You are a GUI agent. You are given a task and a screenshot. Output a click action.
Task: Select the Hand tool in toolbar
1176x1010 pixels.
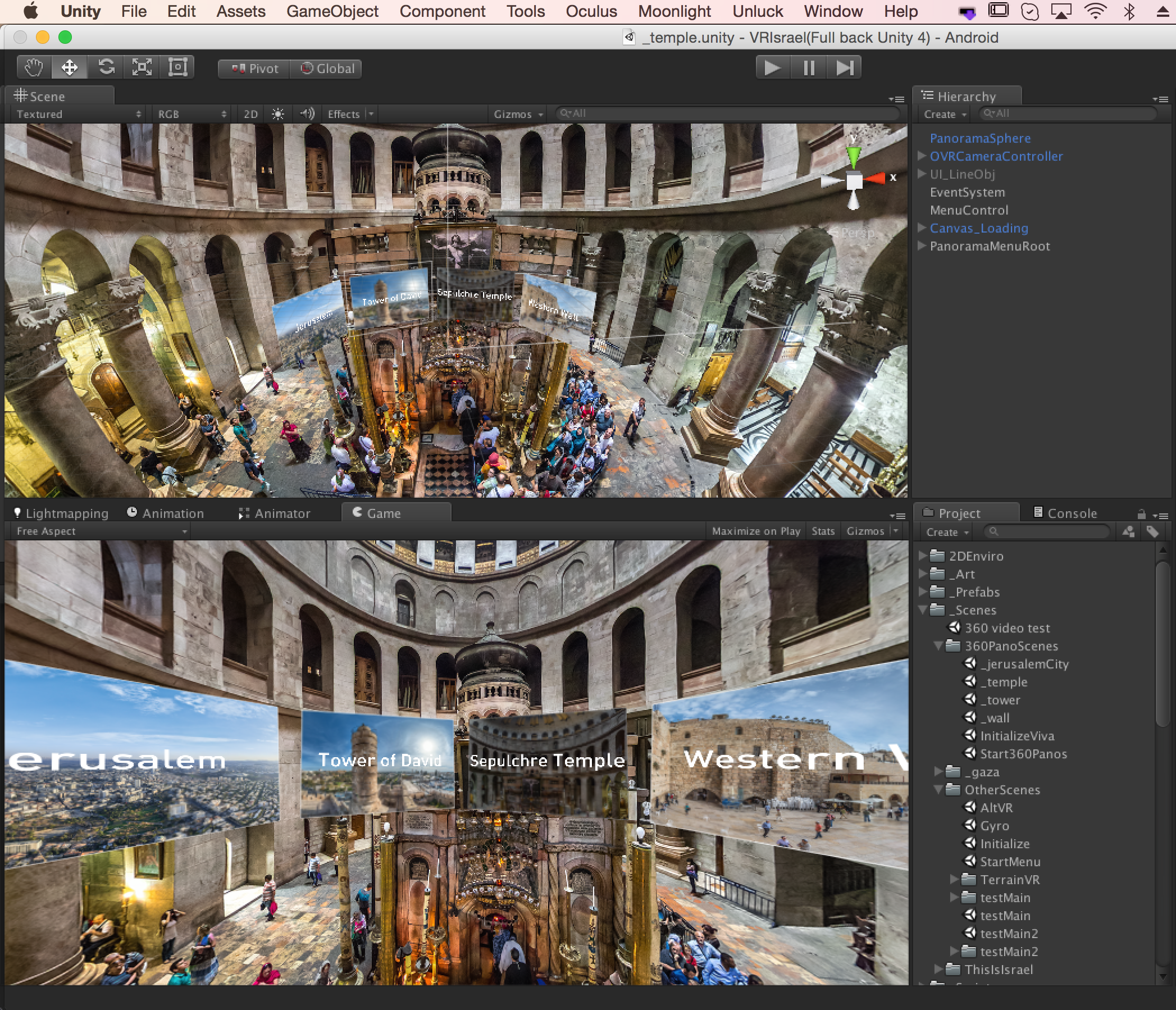coord(34,67)
